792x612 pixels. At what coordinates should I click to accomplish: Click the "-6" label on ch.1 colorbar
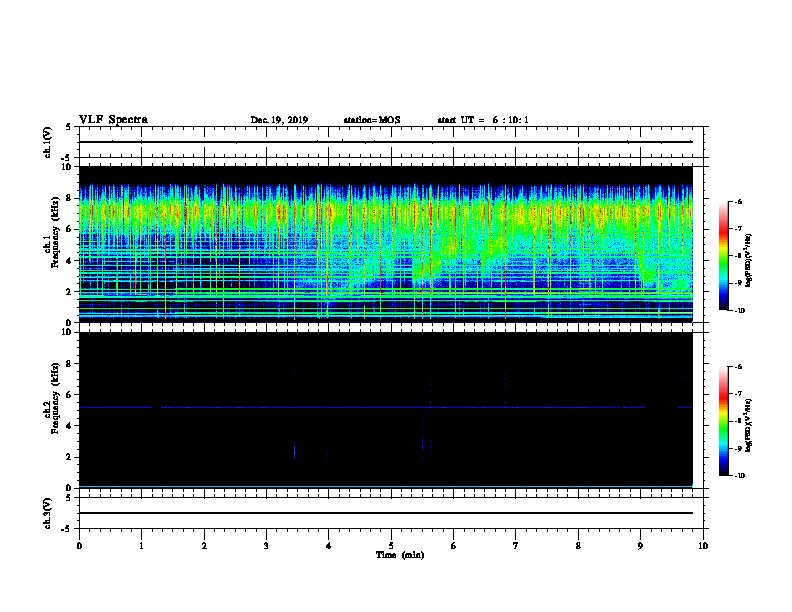tap(738, 201)
